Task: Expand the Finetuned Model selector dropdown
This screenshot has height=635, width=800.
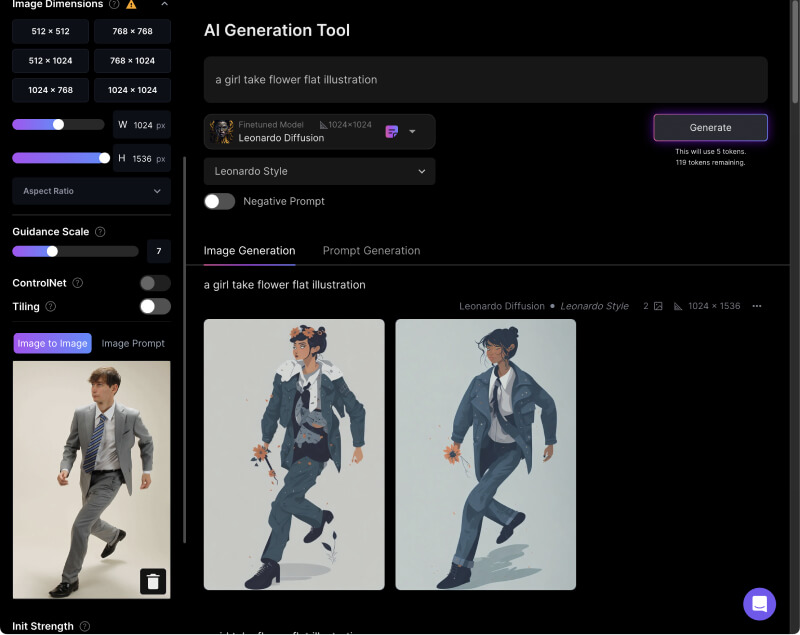Action: [x=412, y=131]
